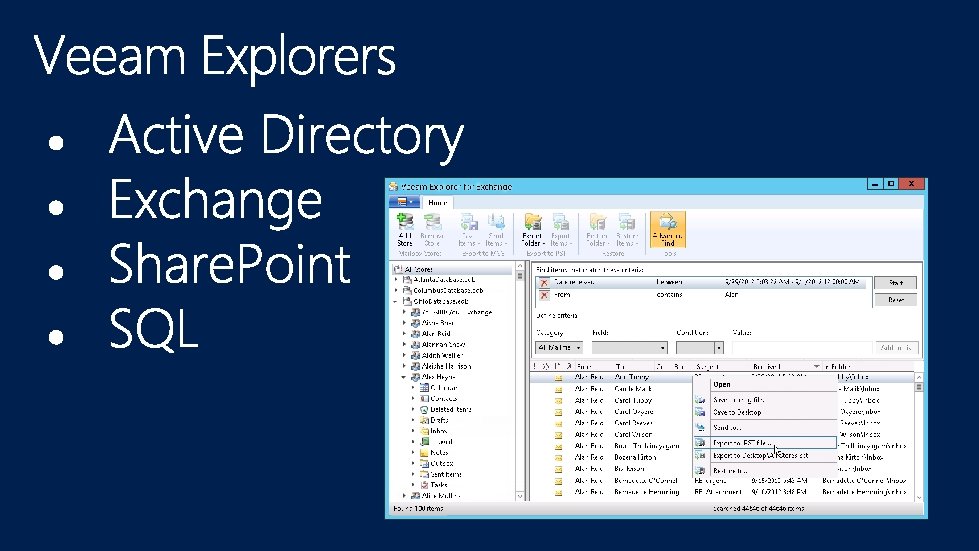
Task: Select the message to Bernadette Hemming
Action: [647, 492]
